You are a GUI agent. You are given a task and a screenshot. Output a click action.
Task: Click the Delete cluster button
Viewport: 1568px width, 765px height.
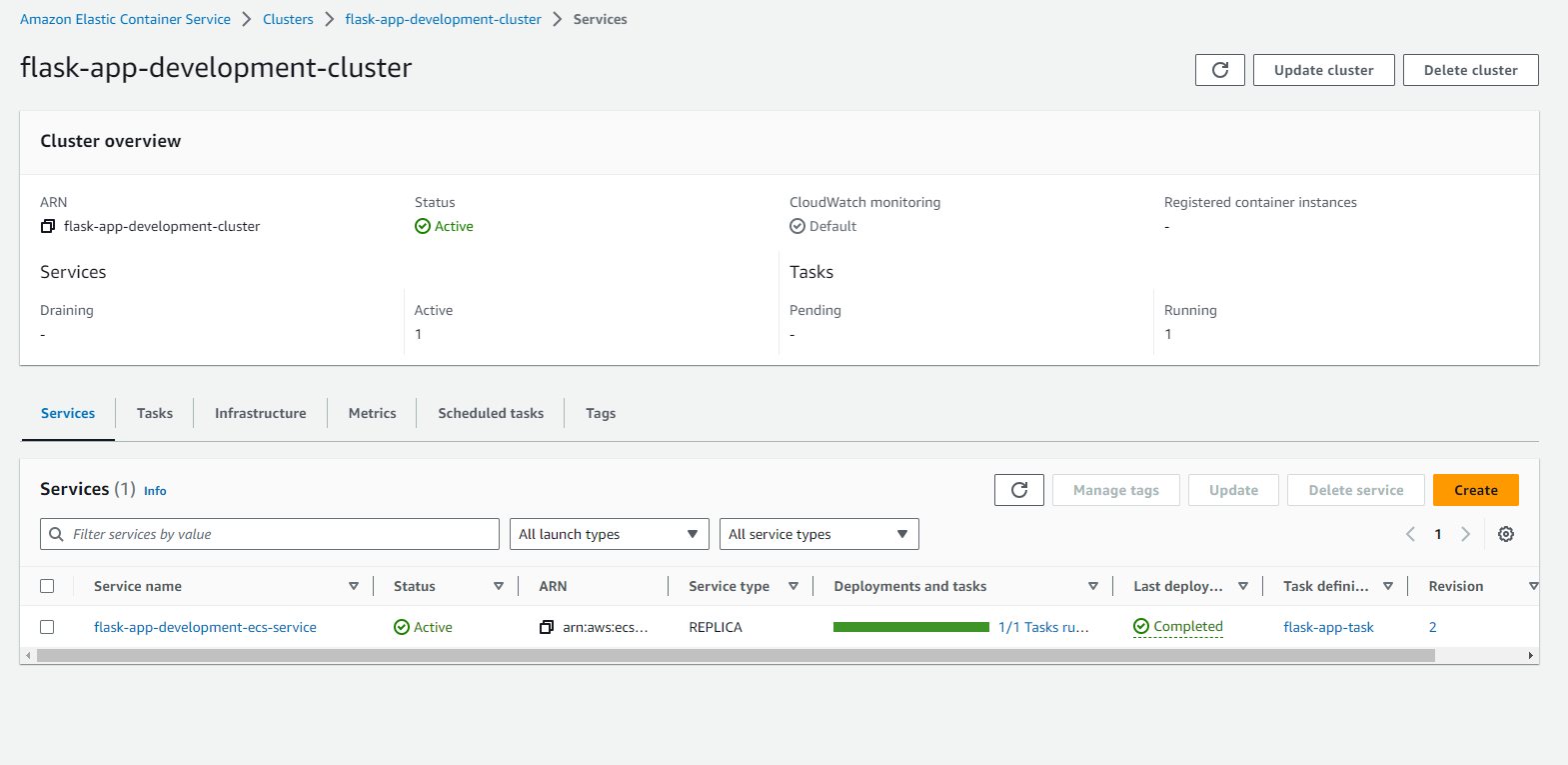click(x=1471, y=70)
